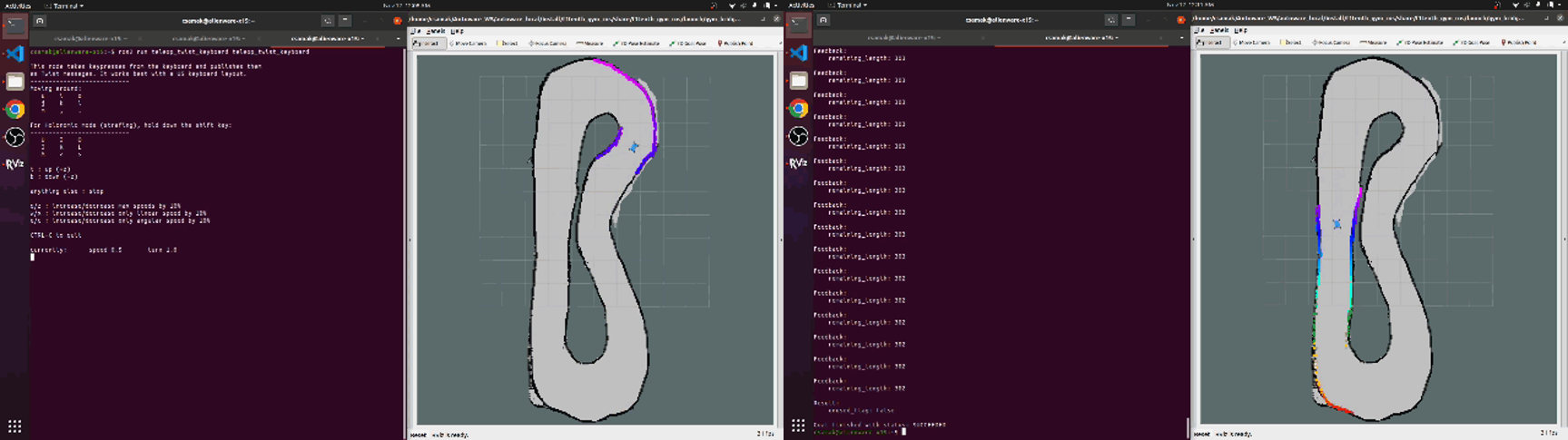The height and width of the screenshot is (440, 1568).
Task: Open the Terminal app menu in left top bar
Action: point(64,5)
